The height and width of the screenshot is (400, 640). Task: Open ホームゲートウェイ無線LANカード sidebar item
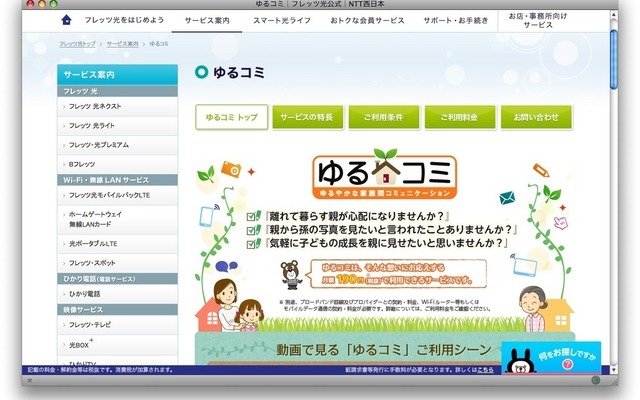(x=118, y=220)
